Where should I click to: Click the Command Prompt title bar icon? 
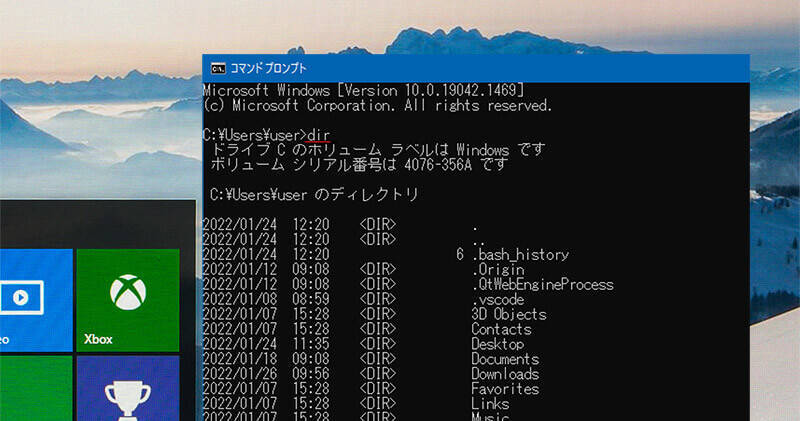point(218,68)
